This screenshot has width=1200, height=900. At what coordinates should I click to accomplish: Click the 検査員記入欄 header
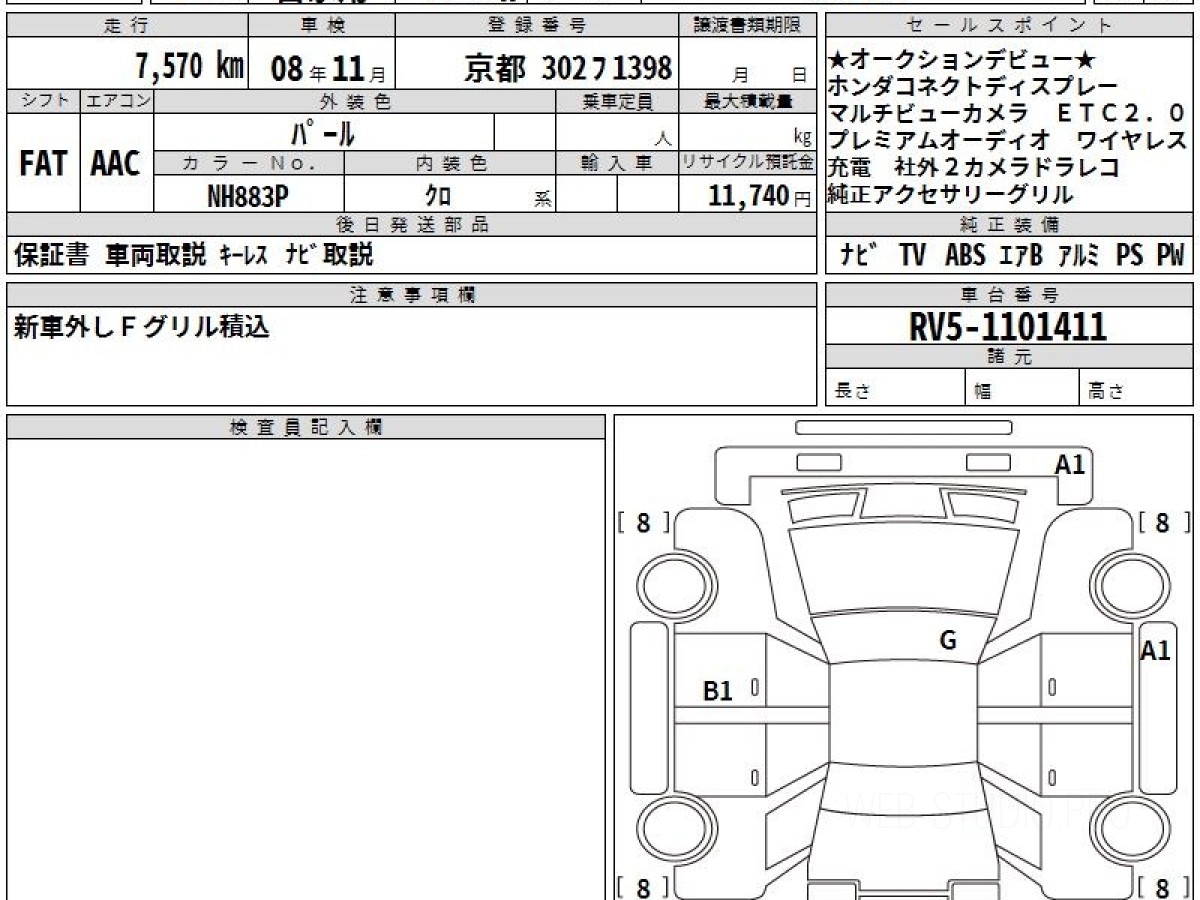point(305,427)
